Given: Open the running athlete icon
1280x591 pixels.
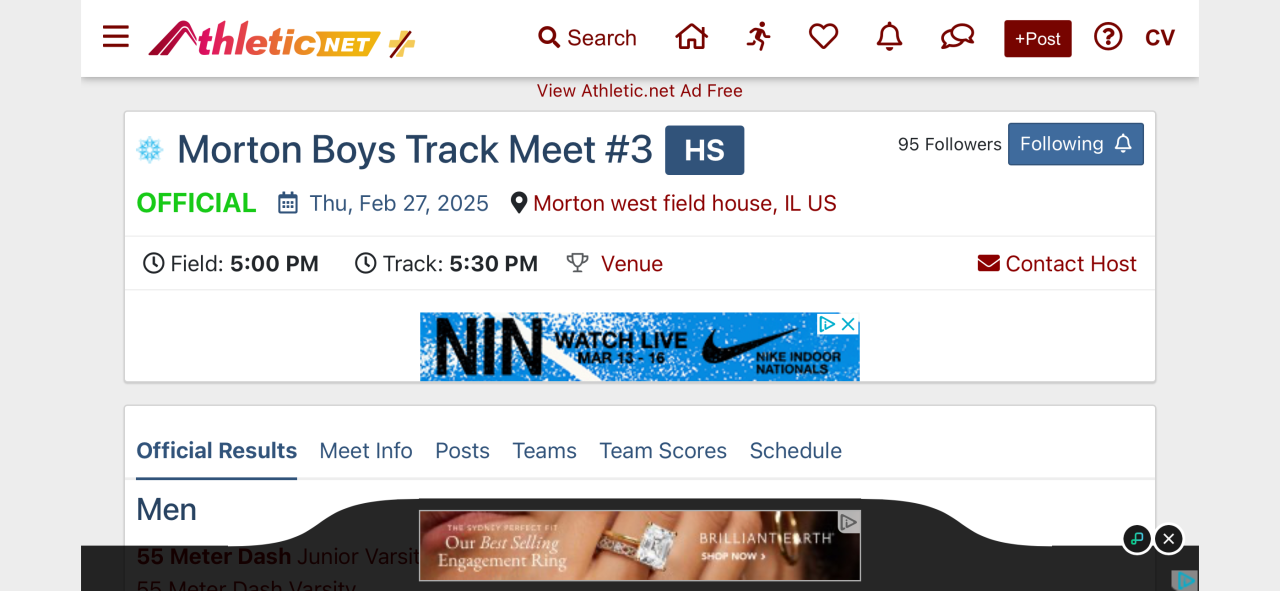Looking at the screenshot, I should coord(759,38).
